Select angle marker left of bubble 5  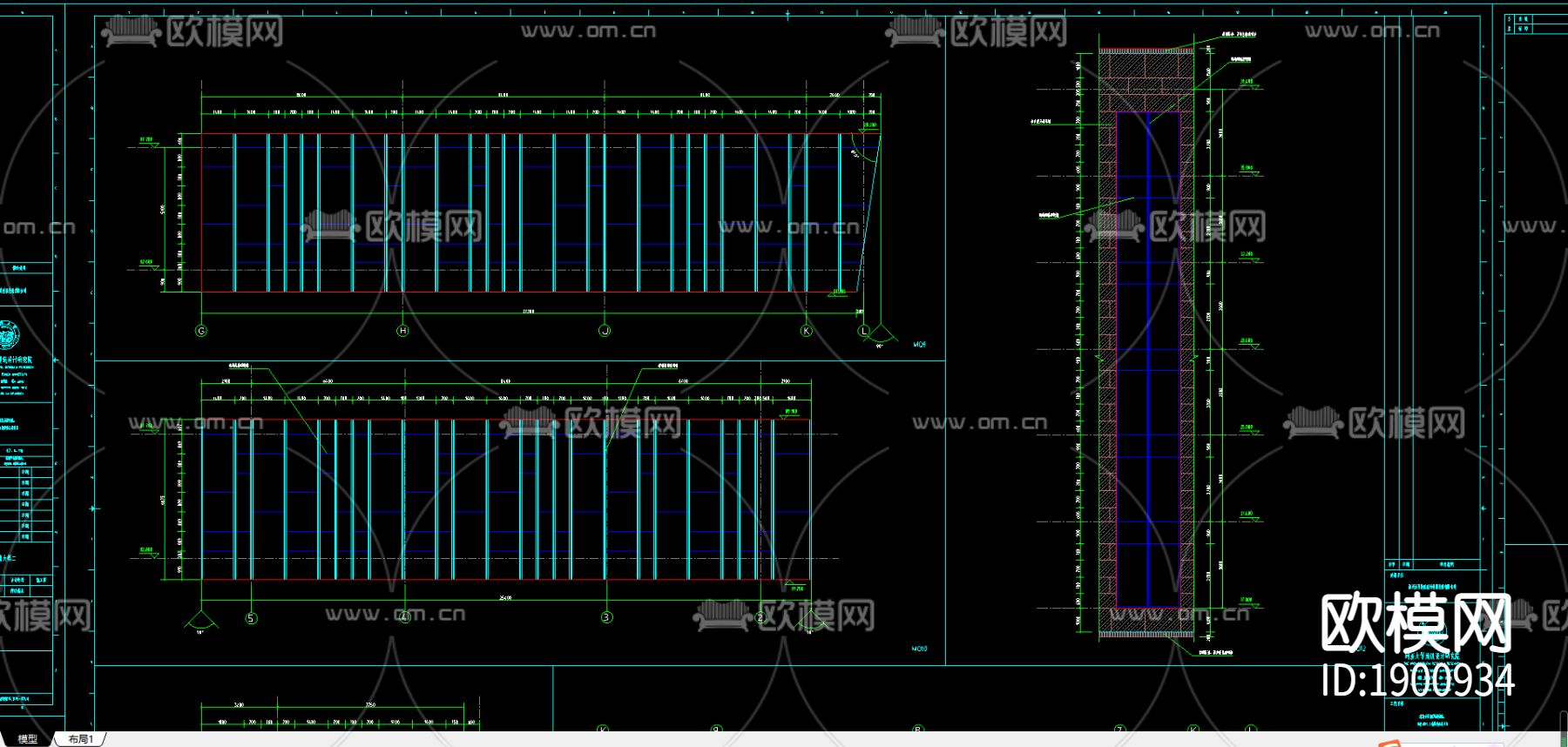click(200, 622)
